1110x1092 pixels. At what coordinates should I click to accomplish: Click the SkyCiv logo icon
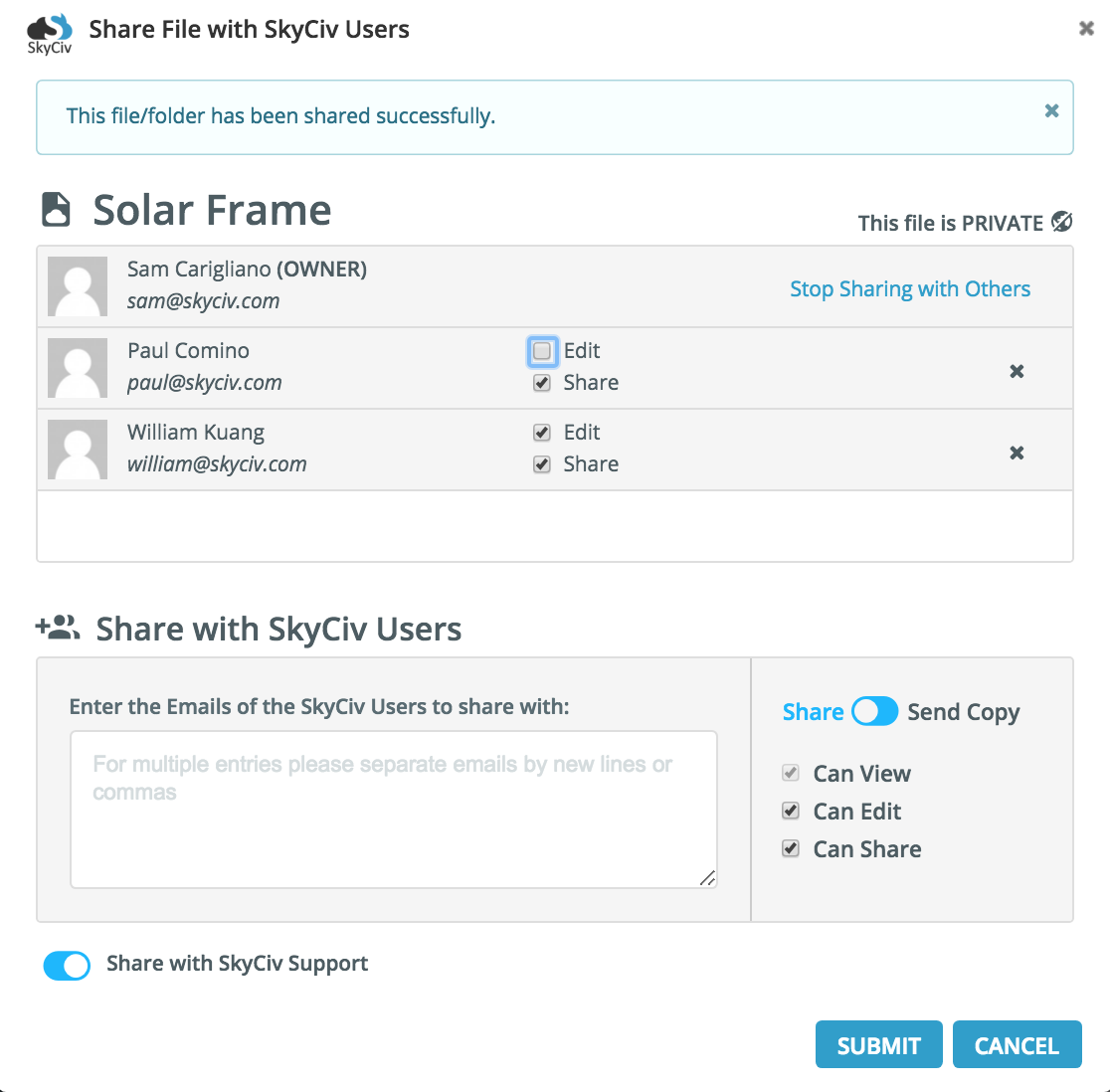pos(50,33)
